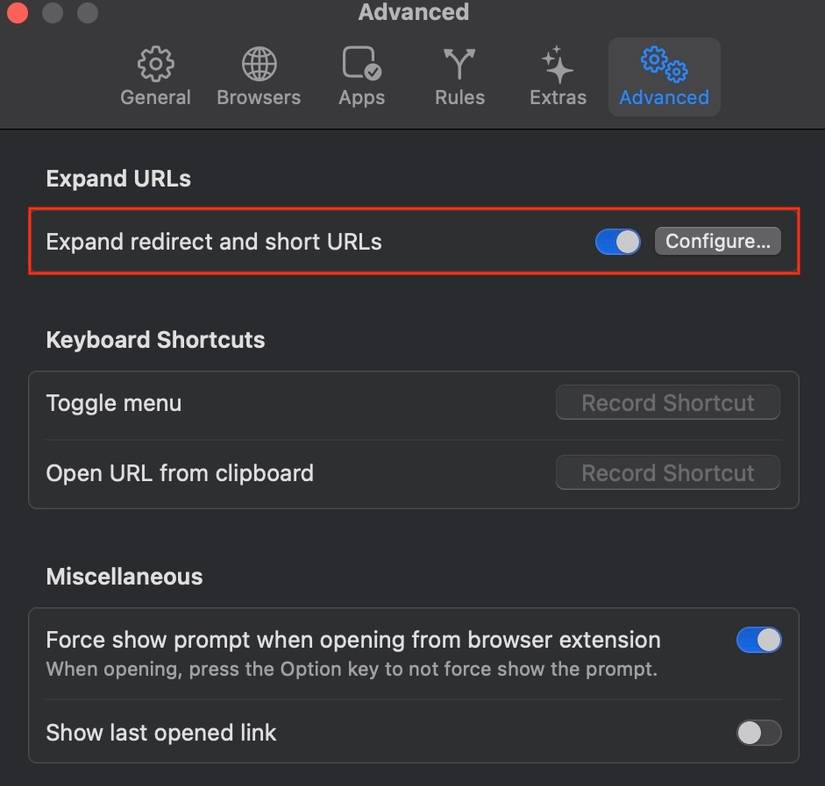825x786 pixels.
Task: Disable the Expand redirect and short URLs toggle
Action: coord(617,241)
